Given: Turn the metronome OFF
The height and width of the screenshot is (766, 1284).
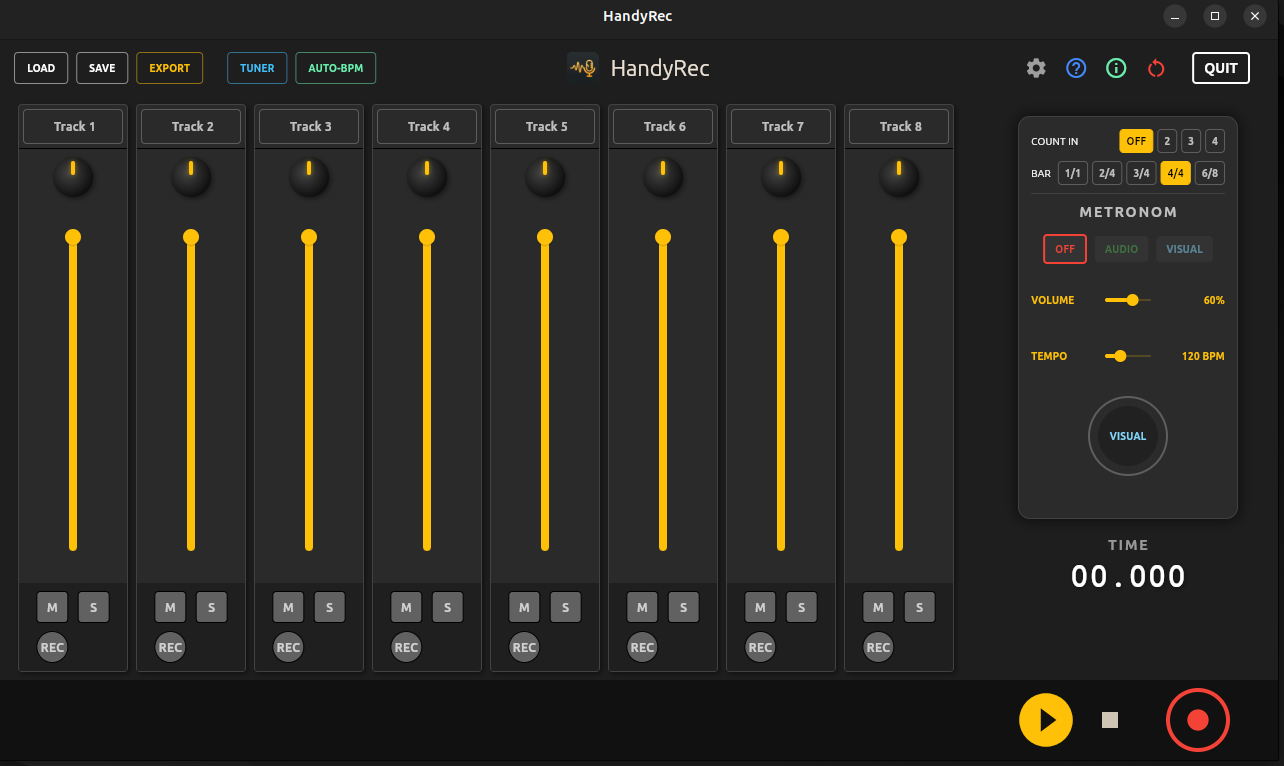Looking at the screenshot, I should pos(1064,248).
